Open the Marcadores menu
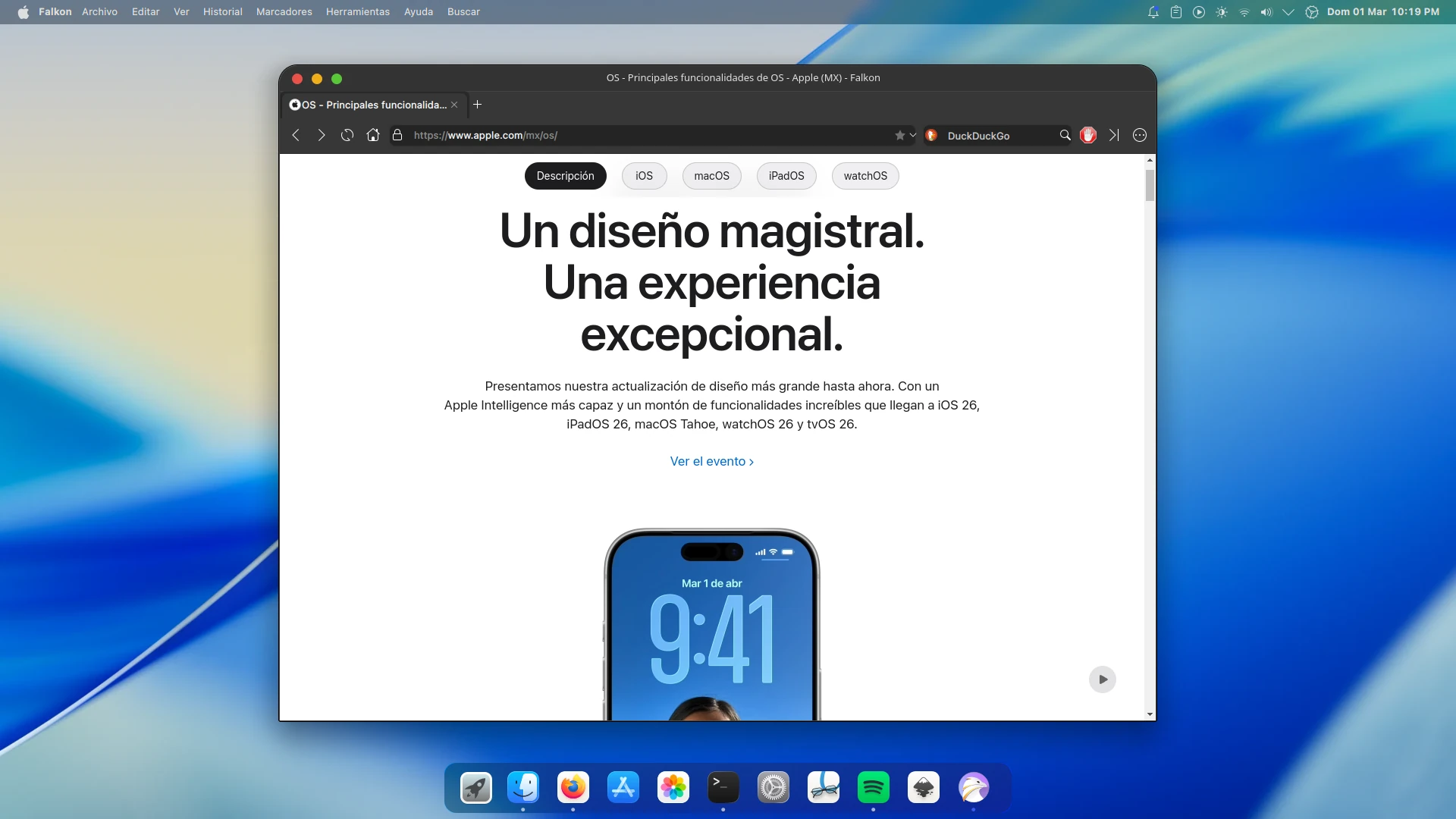The image size is (1456, 819). pyautogui.click(x=284, y=12)
